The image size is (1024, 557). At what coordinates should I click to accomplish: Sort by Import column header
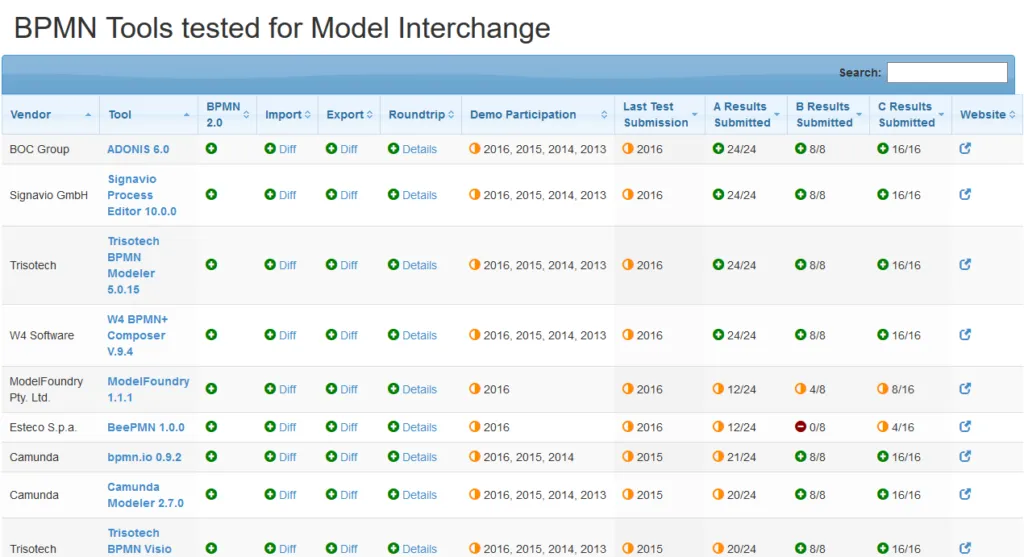pos(287,115)
